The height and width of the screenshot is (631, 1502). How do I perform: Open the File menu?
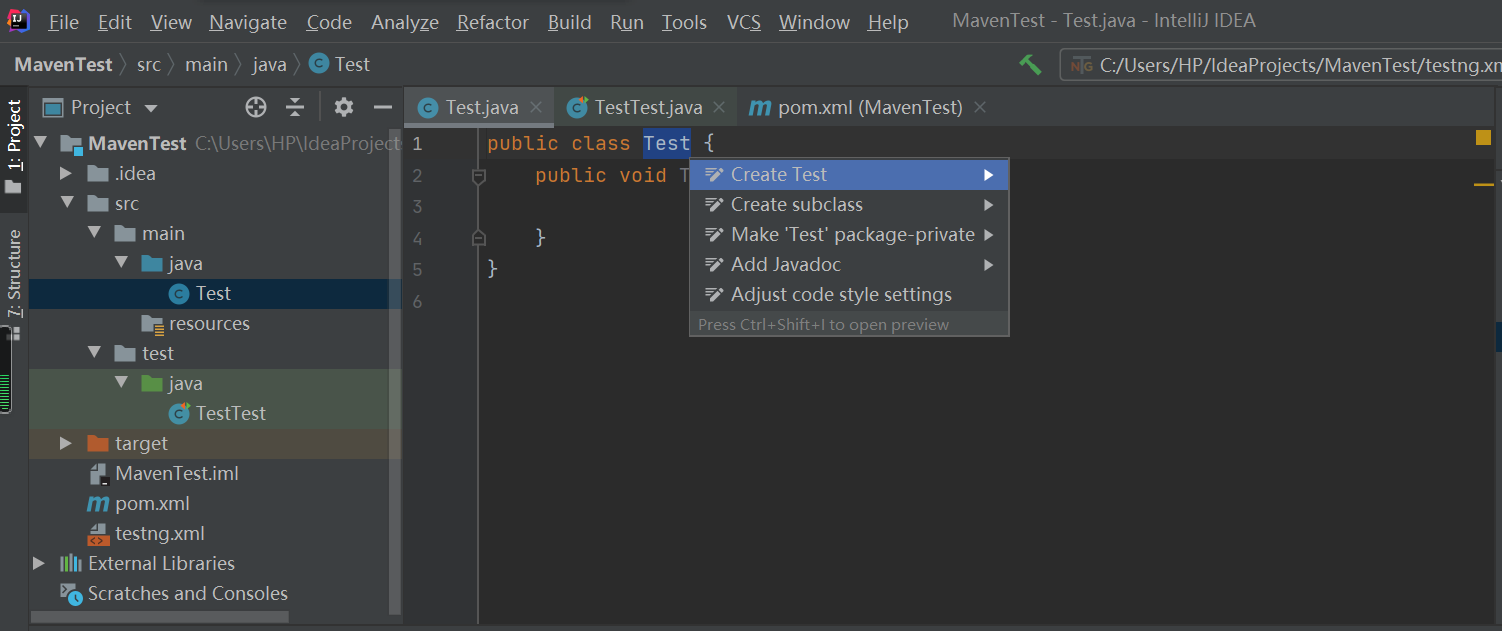click(63, 22)
